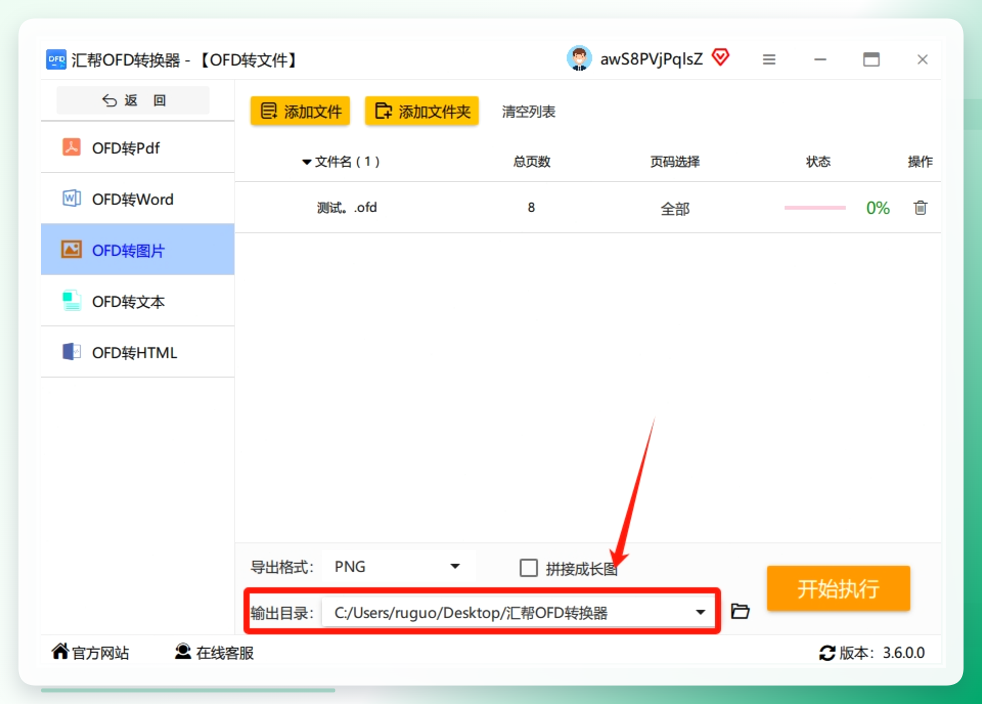Click the red VIP diamond icon
Viewport: 982px width, 704px height.
(721, 58)
